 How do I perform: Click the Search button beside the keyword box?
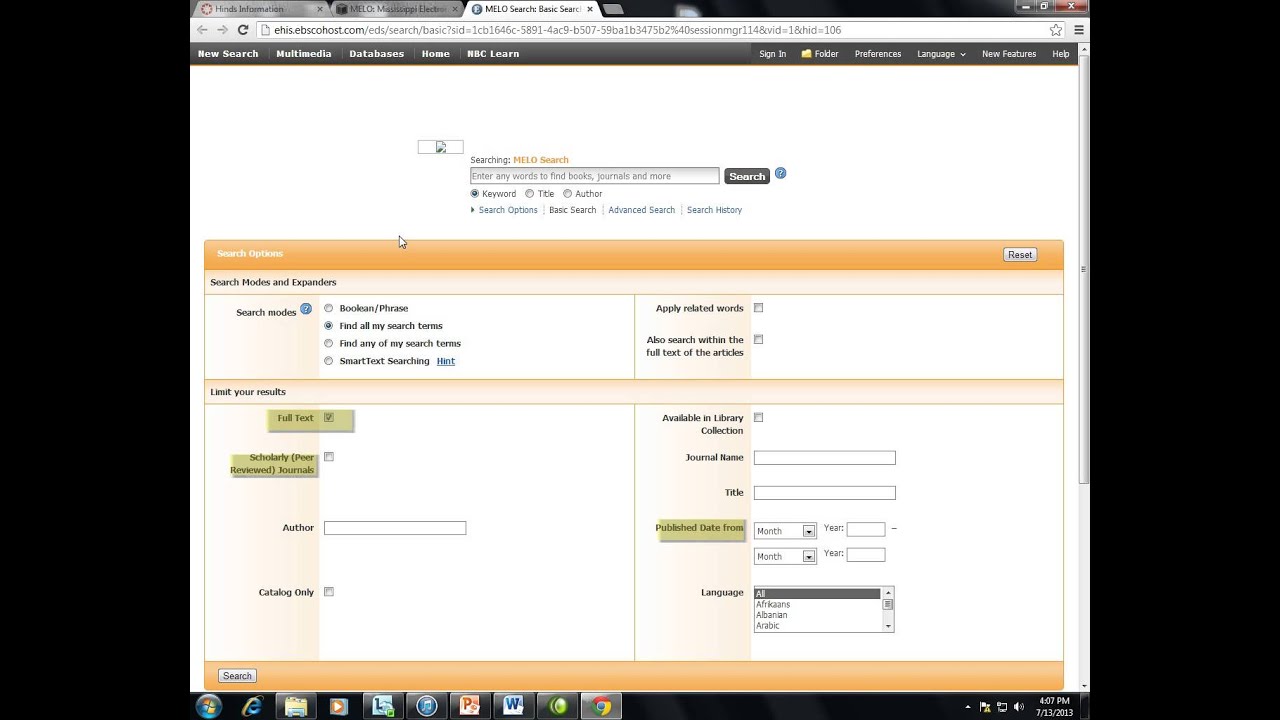pyautogui.click(x=747, y=176)
